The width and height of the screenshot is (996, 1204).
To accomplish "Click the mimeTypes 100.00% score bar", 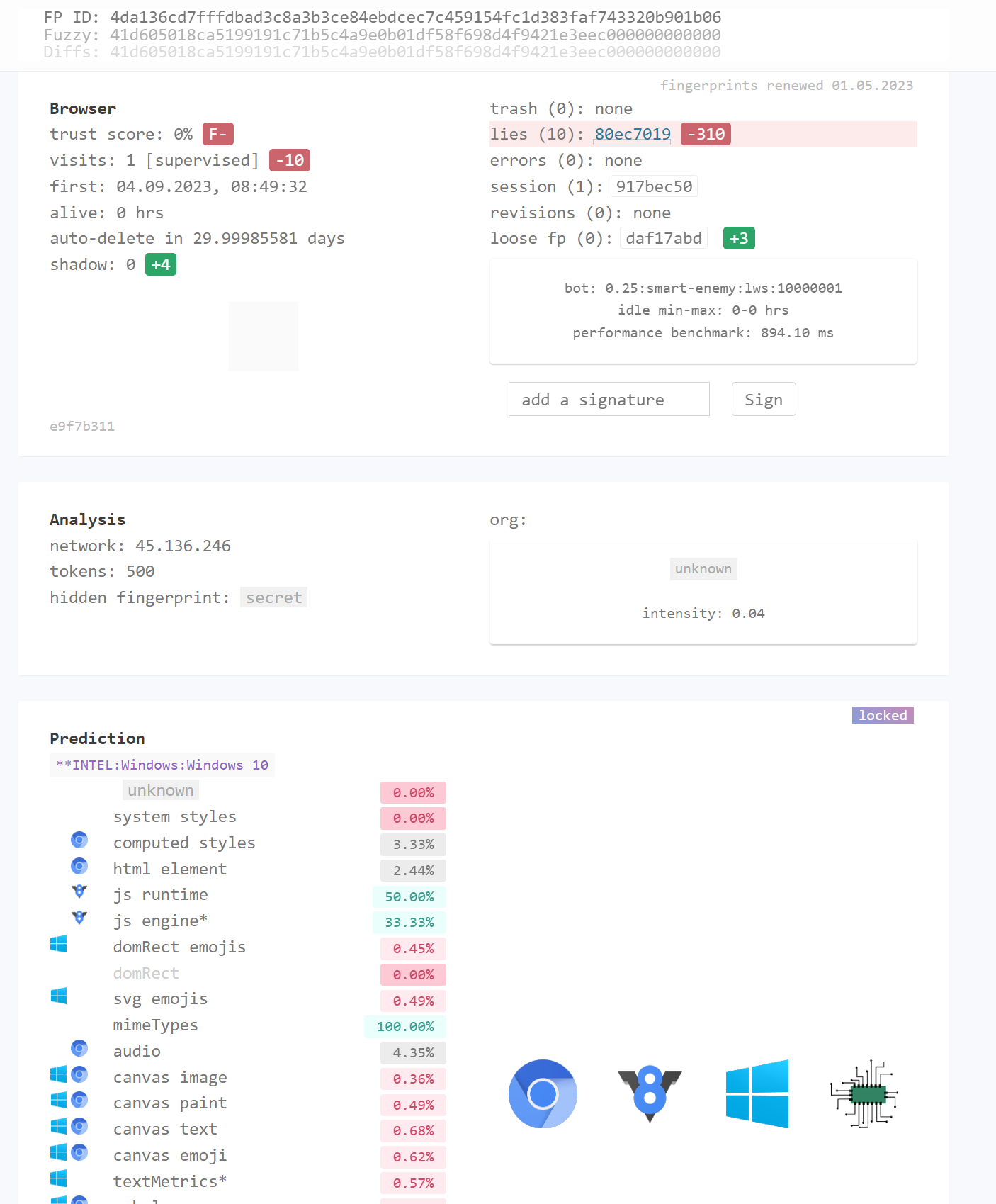I will point(404,1027).
